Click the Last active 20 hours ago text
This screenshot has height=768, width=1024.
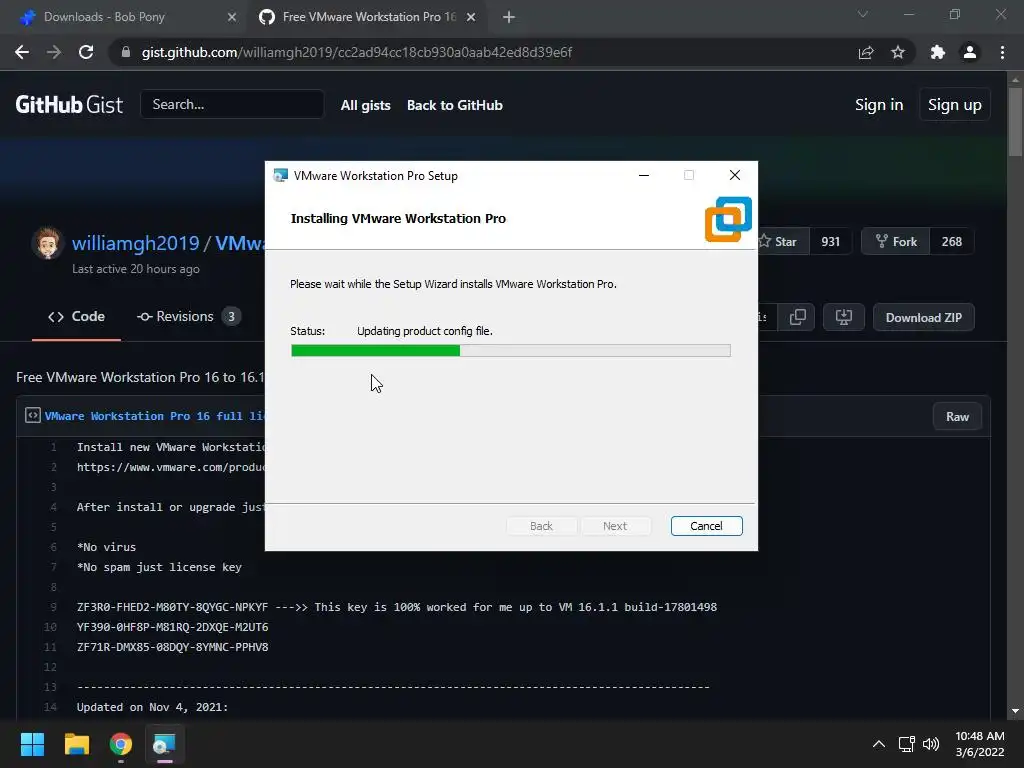pos(136,269)
